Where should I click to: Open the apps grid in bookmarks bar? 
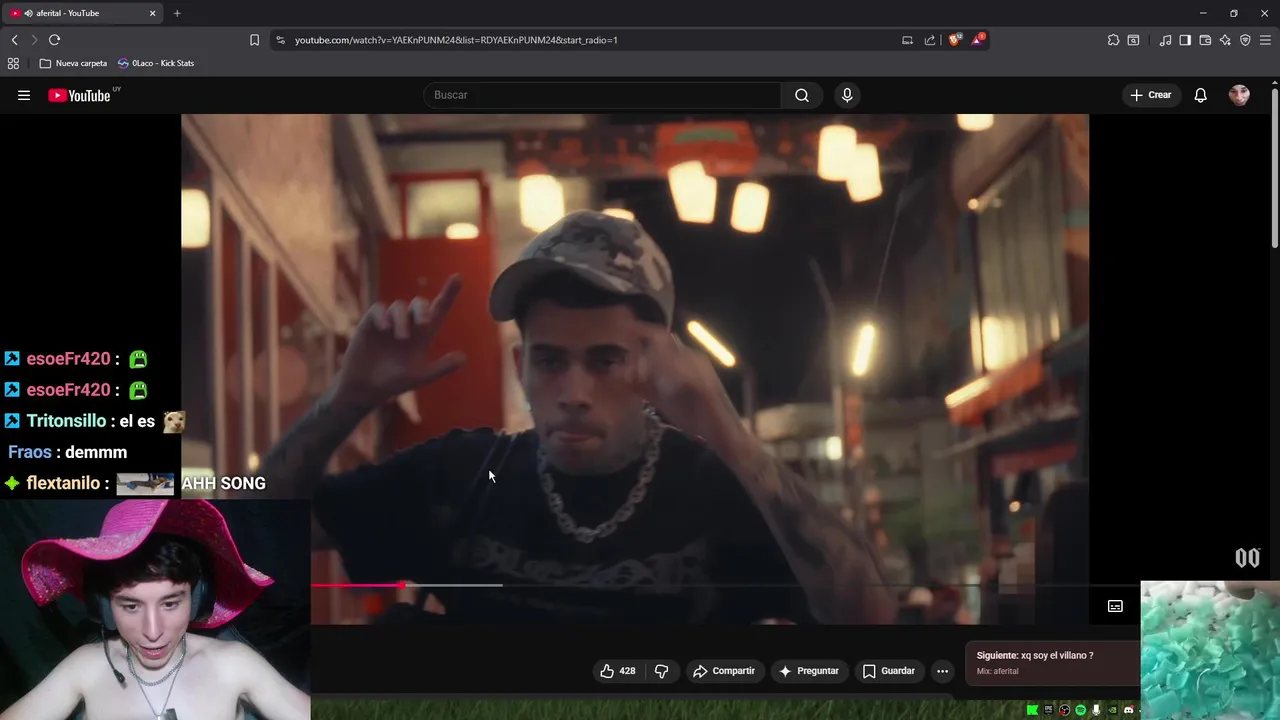[x=13, y=63]
